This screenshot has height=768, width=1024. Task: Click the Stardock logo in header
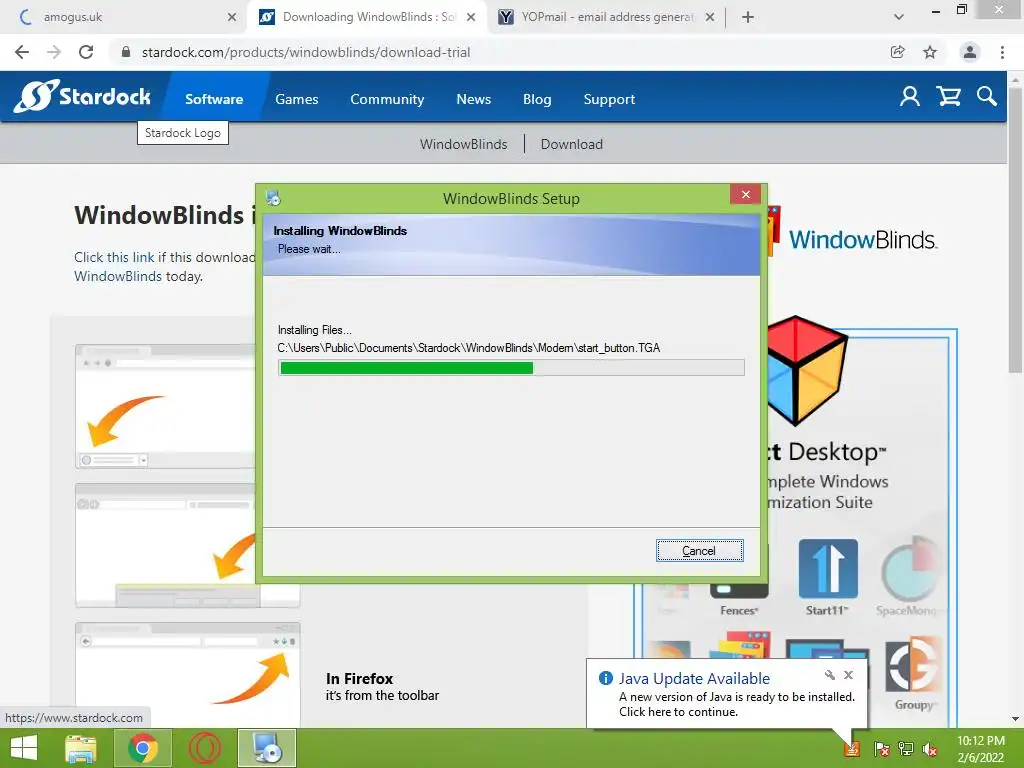tap(82, 97)
